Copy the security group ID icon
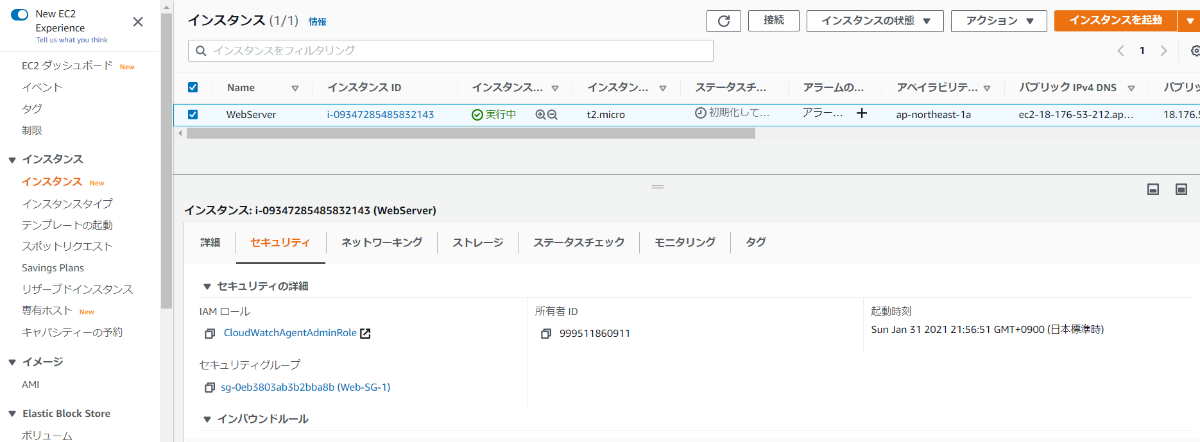Viewport: 1200px width, 442px height. coord(210,387)
